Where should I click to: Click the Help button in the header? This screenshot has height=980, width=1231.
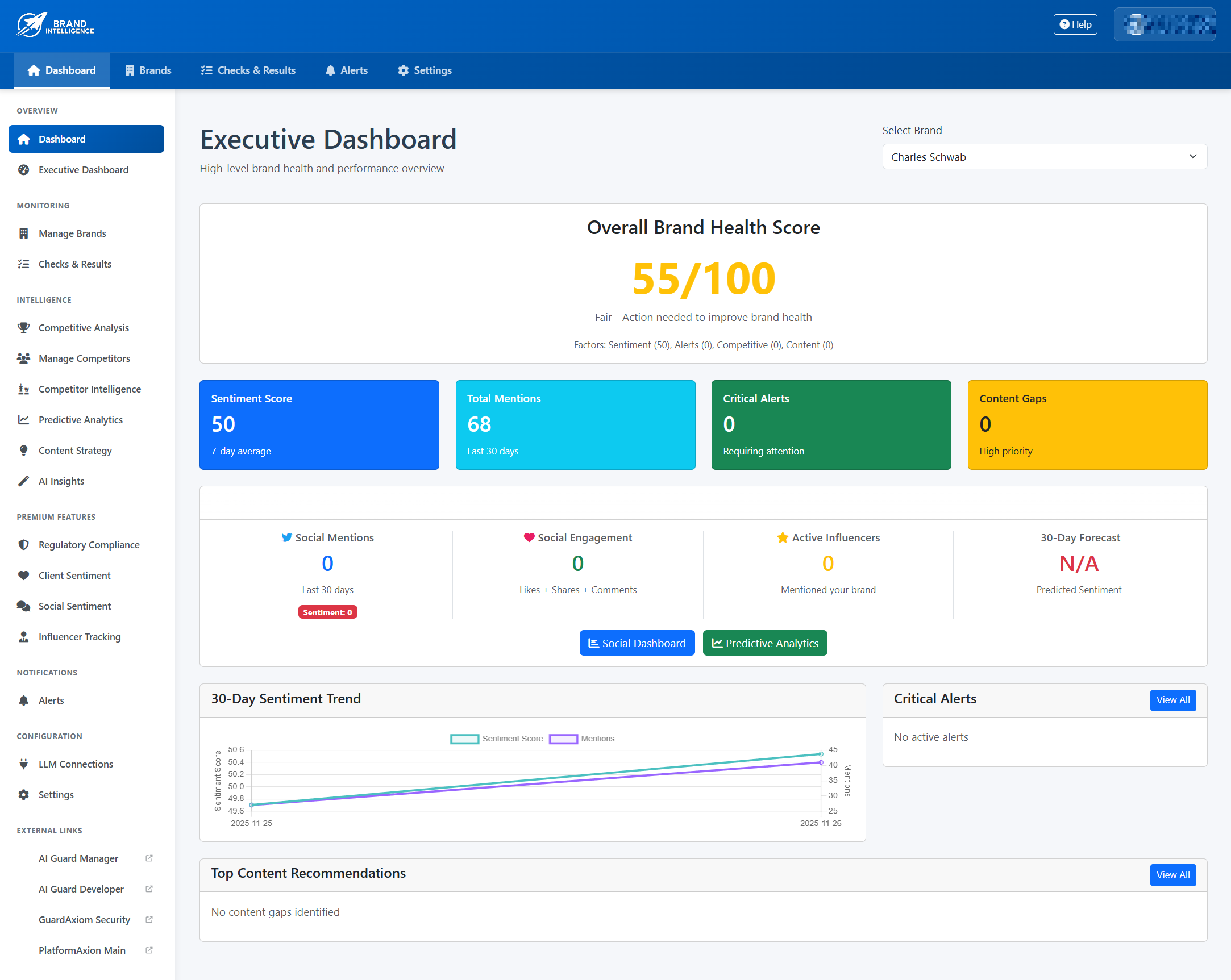1075,24
